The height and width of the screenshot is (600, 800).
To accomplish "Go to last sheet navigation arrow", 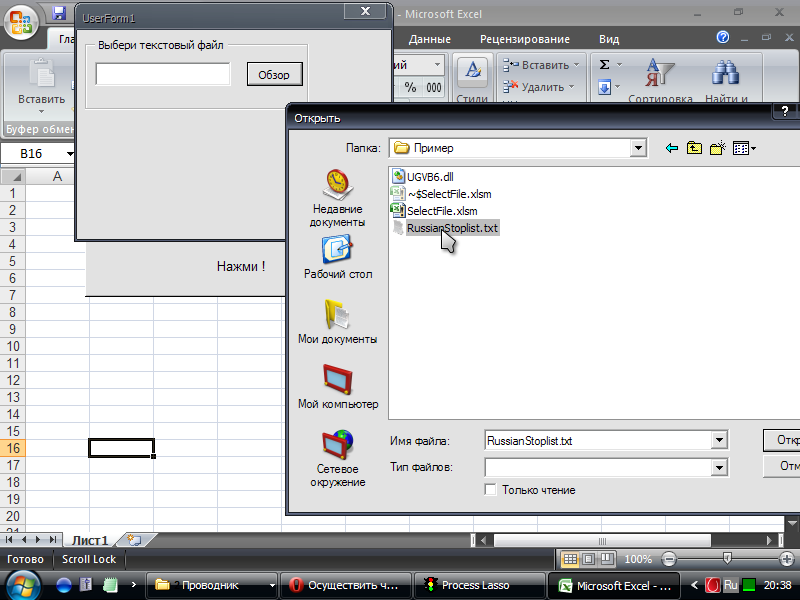I will tap(52, 539).
